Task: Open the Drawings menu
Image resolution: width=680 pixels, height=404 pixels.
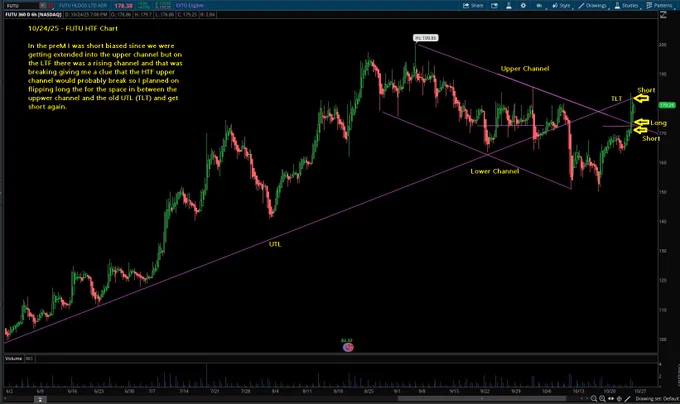Action: (593, 6)
